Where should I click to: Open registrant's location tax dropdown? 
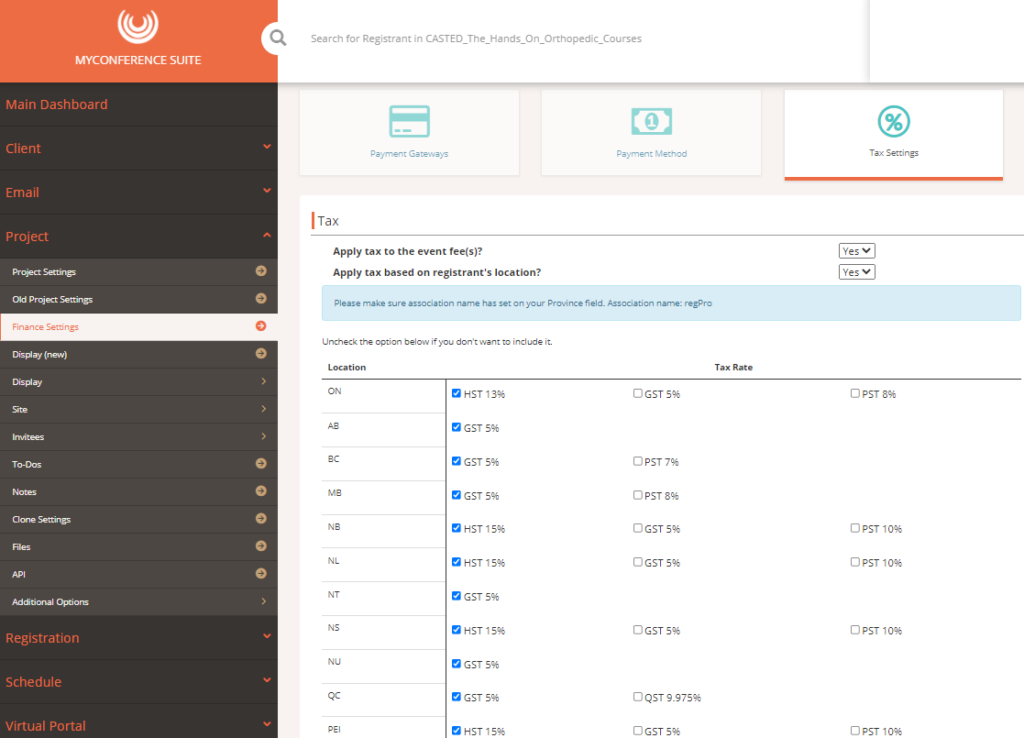tap(856, 272)
